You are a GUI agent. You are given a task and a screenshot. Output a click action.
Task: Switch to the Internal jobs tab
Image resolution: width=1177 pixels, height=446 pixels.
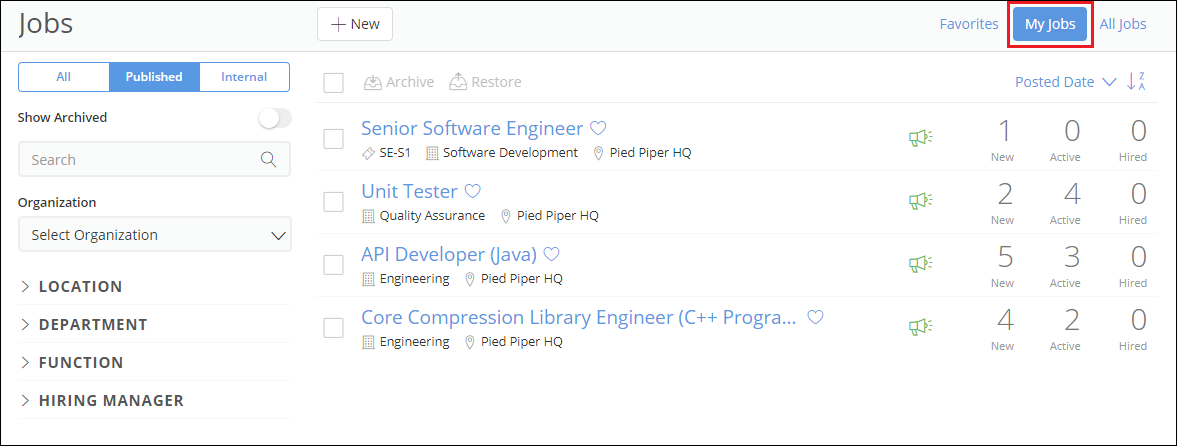pos(244,77)
